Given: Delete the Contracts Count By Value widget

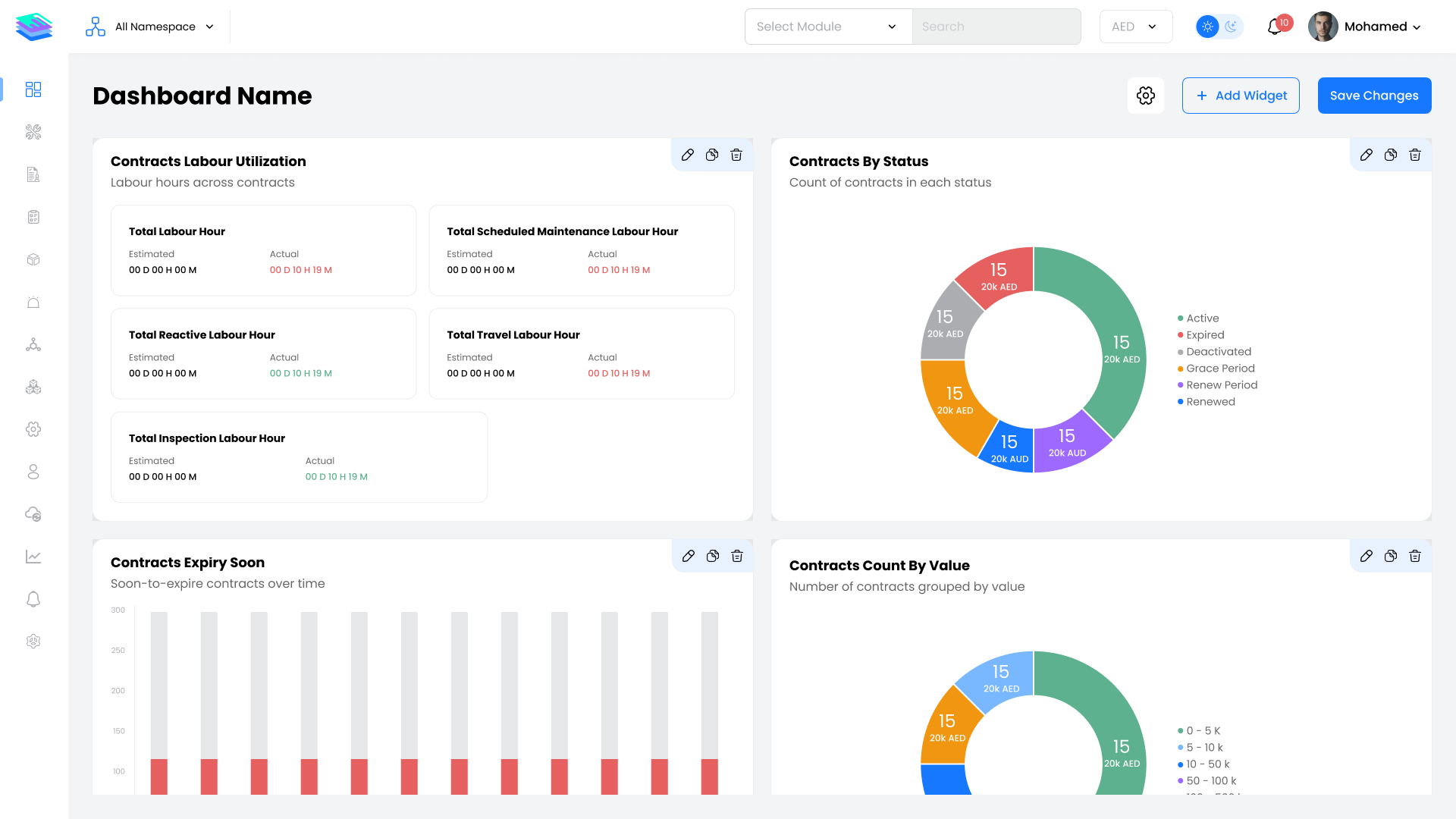Looking at the screenshot, I should tap(1415, 556).
